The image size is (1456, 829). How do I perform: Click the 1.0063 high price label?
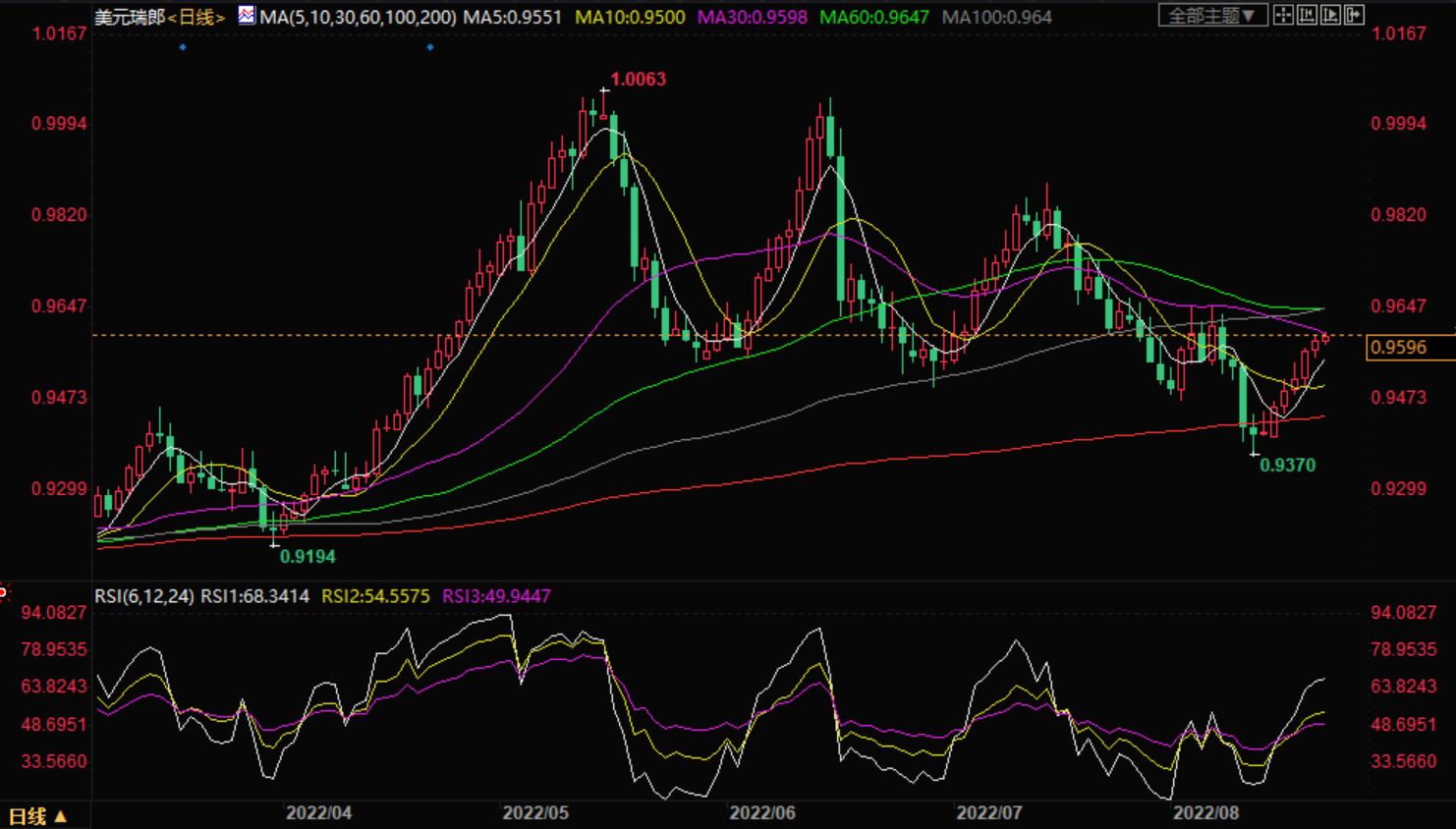coord(638,80)
